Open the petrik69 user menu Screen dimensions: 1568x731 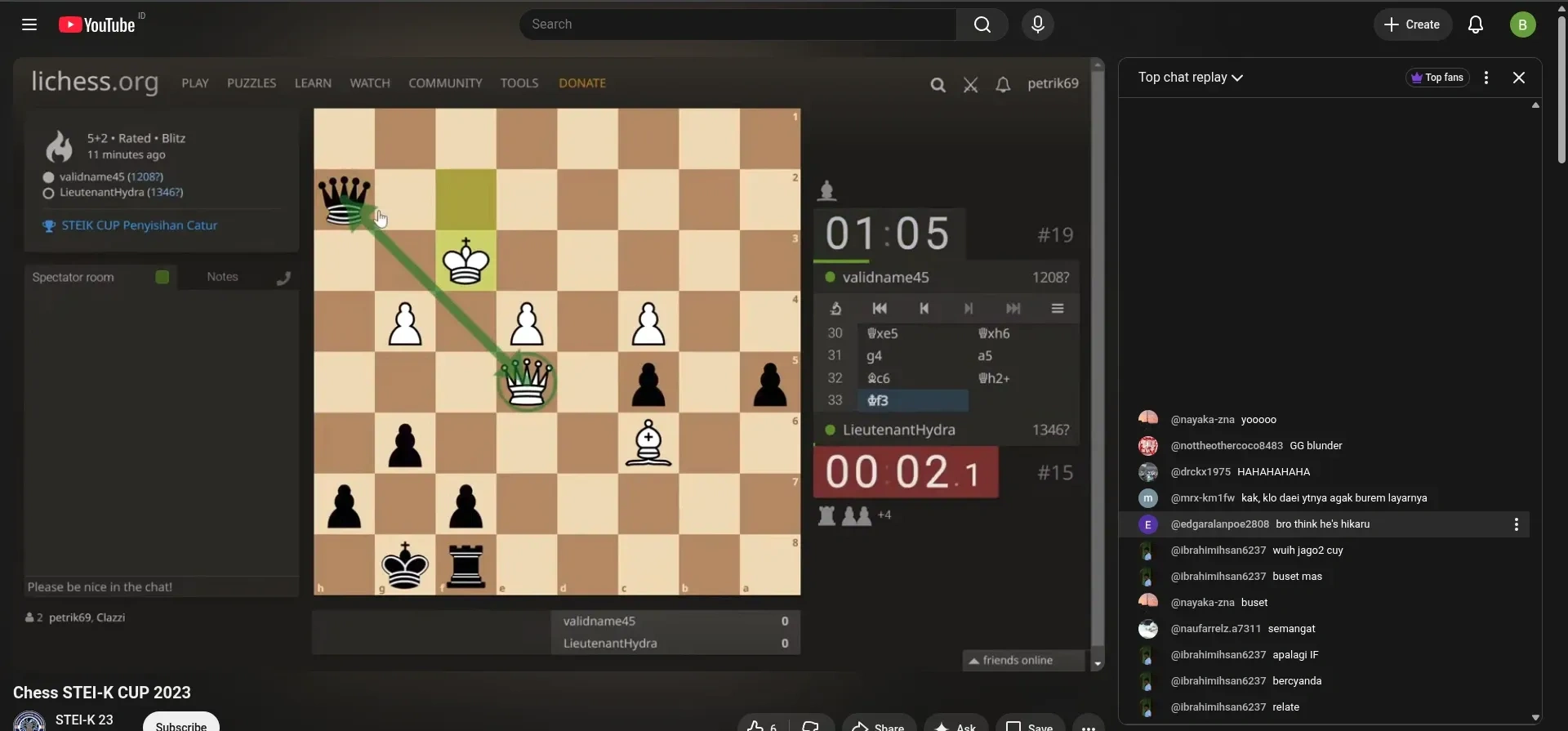click(x=1053, y=83)
